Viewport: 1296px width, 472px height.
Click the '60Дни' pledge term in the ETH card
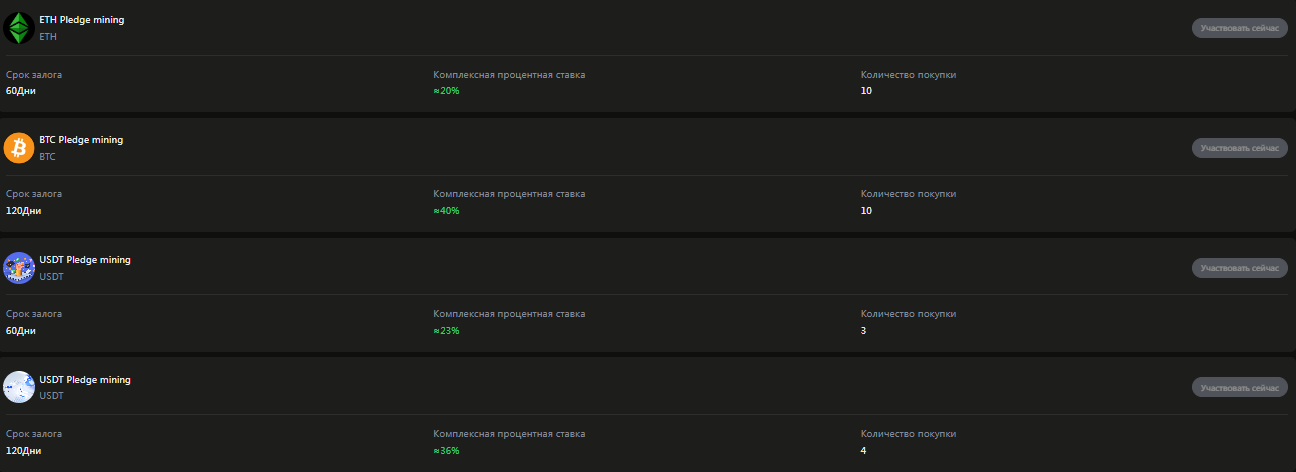pos(20,91)
